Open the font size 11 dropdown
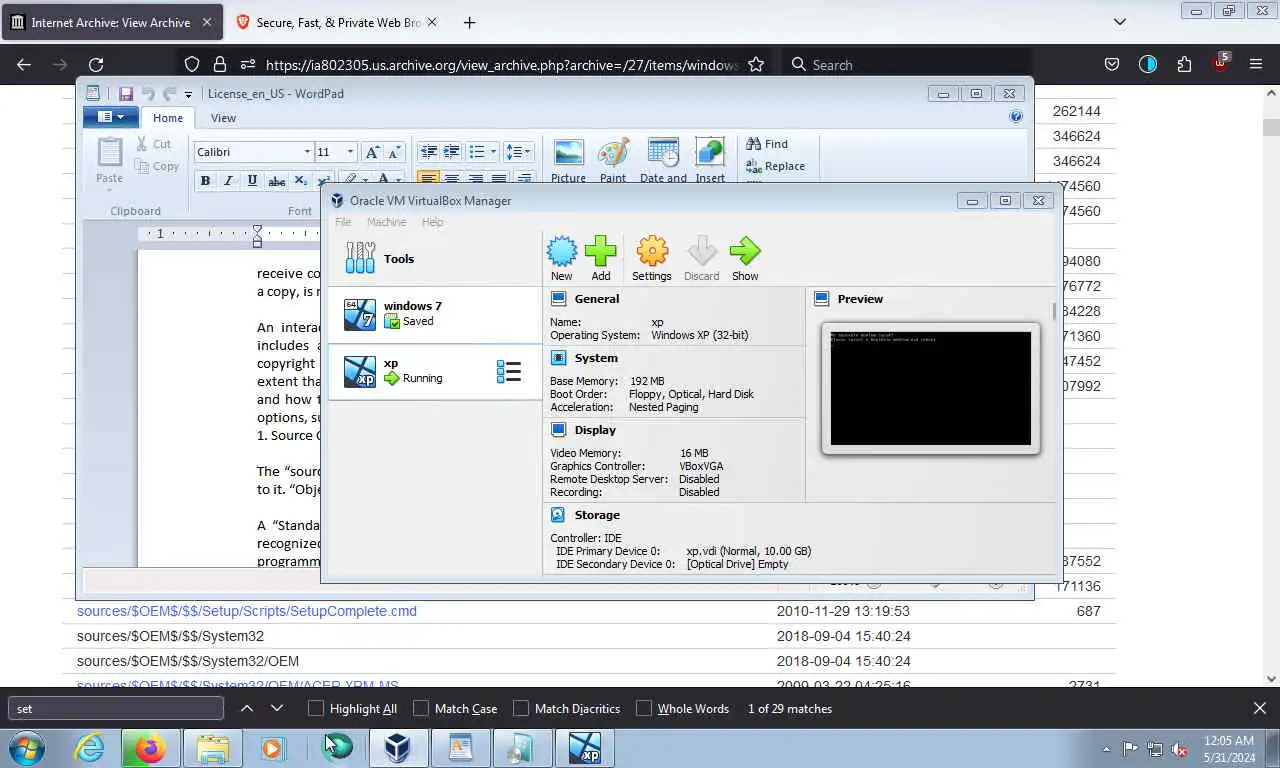The image size is (1280, 768). [x=350, y=152]
